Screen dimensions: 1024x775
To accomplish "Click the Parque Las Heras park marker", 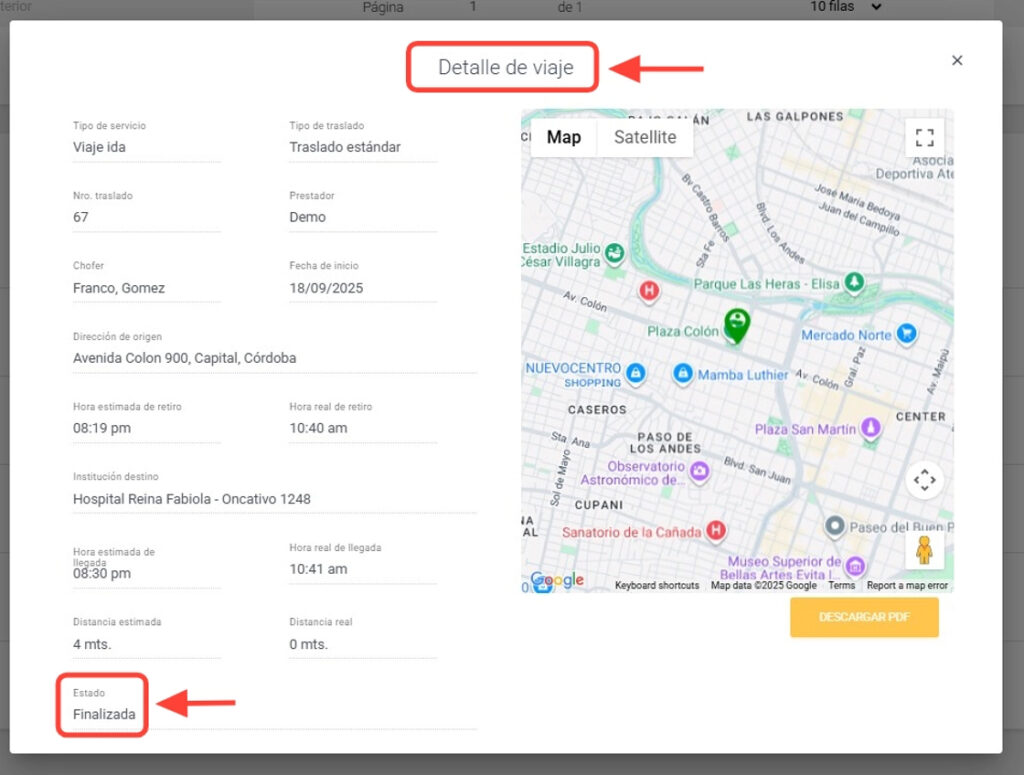I will pos(853,283).
